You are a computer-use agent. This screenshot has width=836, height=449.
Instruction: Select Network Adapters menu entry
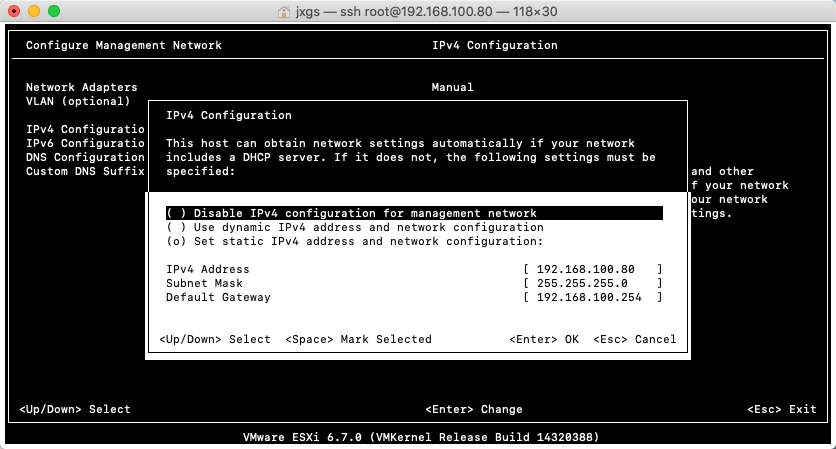pyautogui.click(x=82, y=87)
